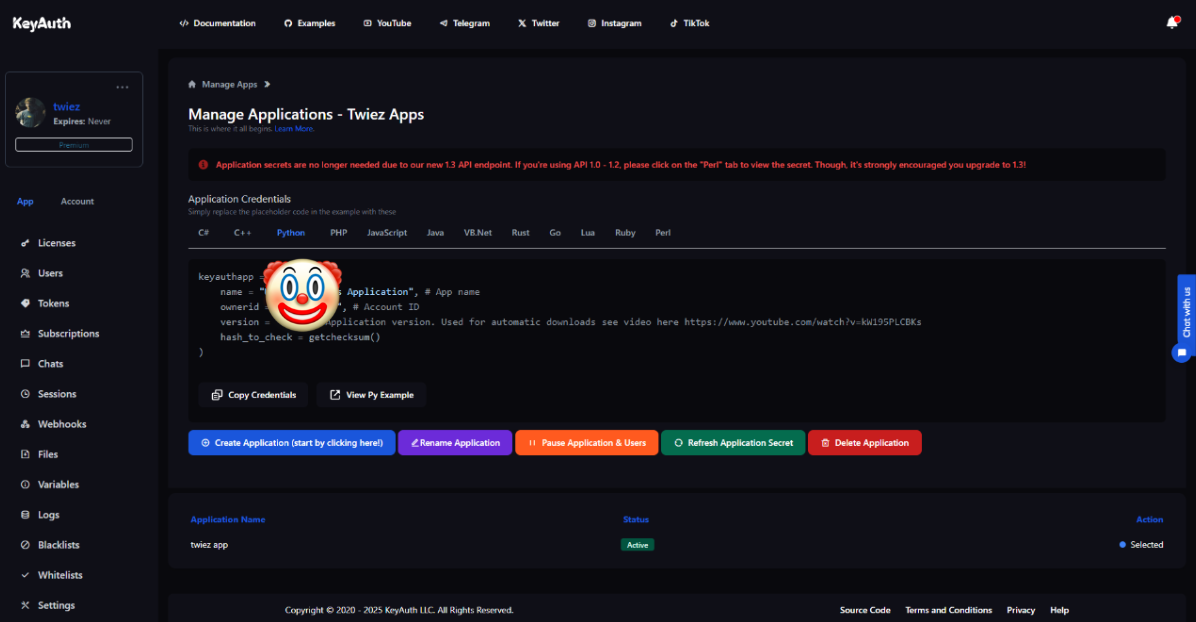Image resolution: width=1196 pixels, height=622 pixels.
Task: Click the chat bubble icon at right edge
Action: point(1182,353)
